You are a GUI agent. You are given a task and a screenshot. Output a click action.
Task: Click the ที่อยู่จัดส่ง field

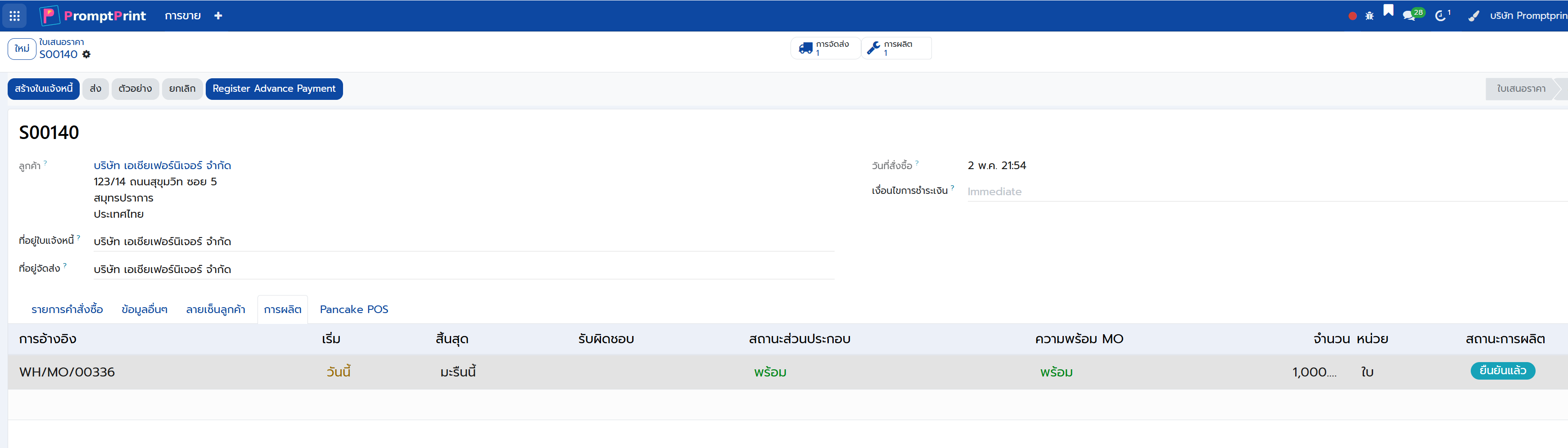click(x=464, y=269)
